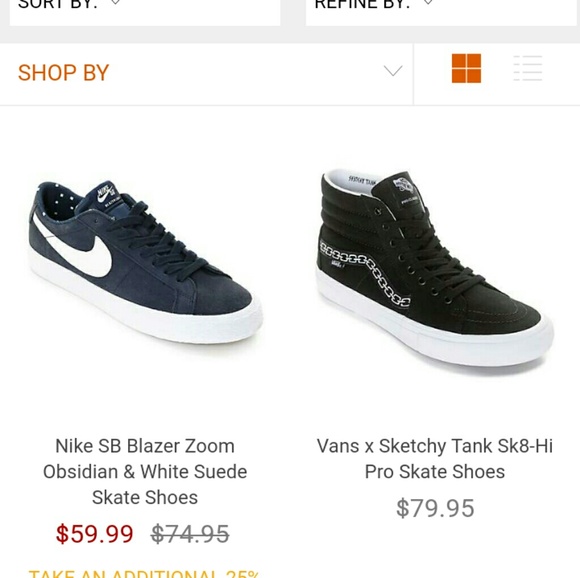The width and height of the screenshot is (580, 578).
Task: Click the chain stripe on Vans shoe
Action: click(x=365, y=274)
